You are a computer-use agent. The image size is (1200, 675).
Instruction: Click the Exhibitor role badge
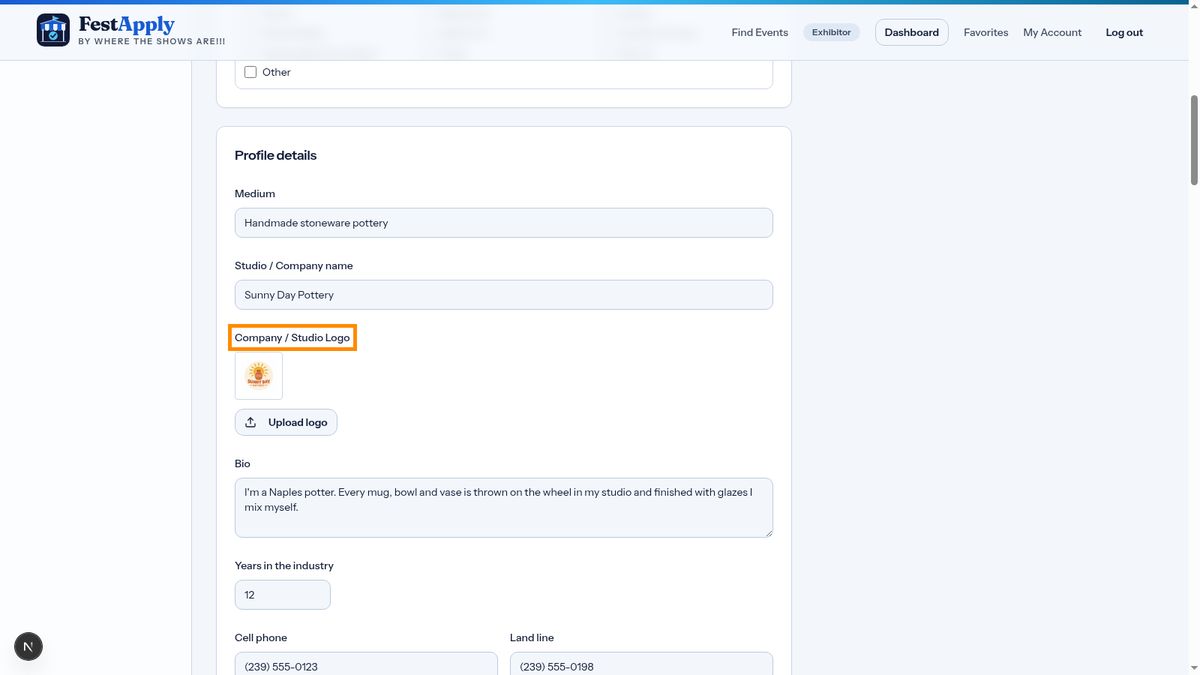831,32
